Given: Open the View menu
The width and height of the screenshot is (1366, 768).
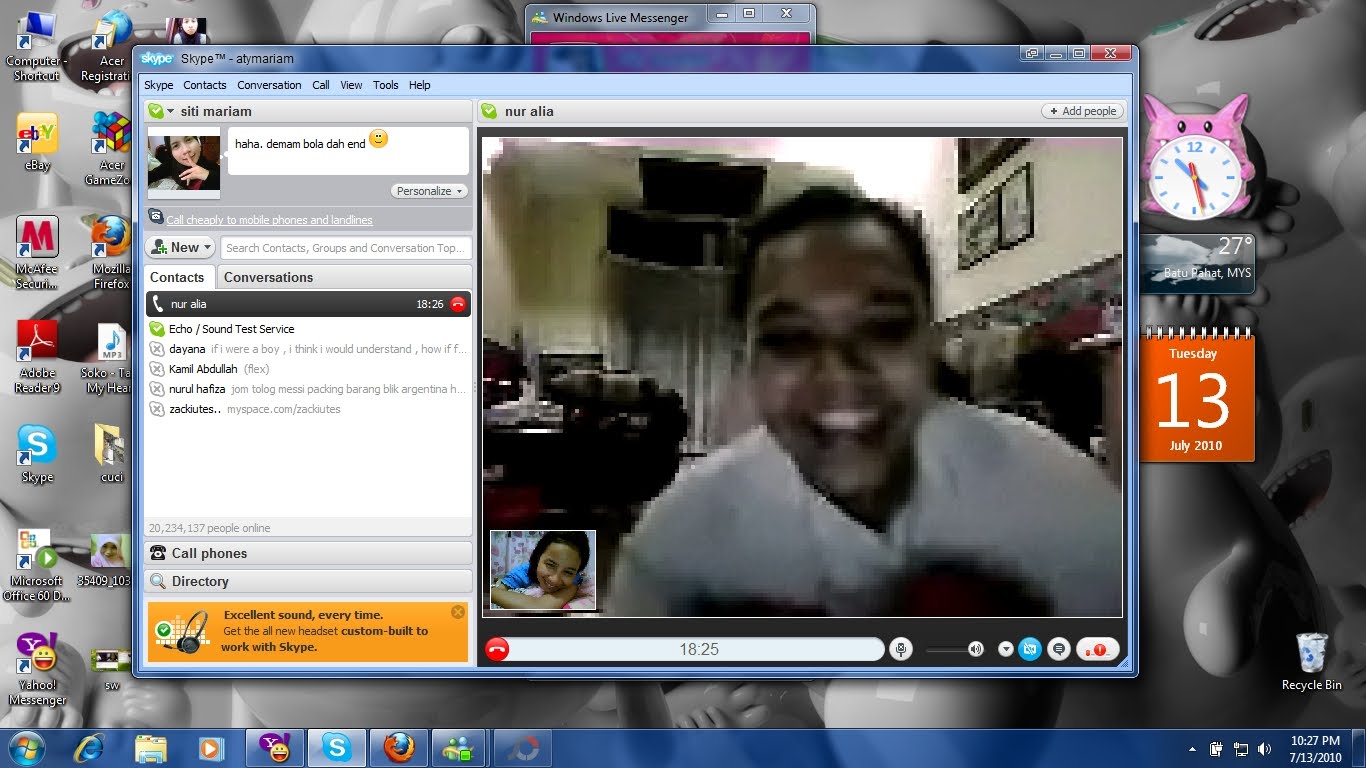Looking at the screenshot, I should (351, 85).
